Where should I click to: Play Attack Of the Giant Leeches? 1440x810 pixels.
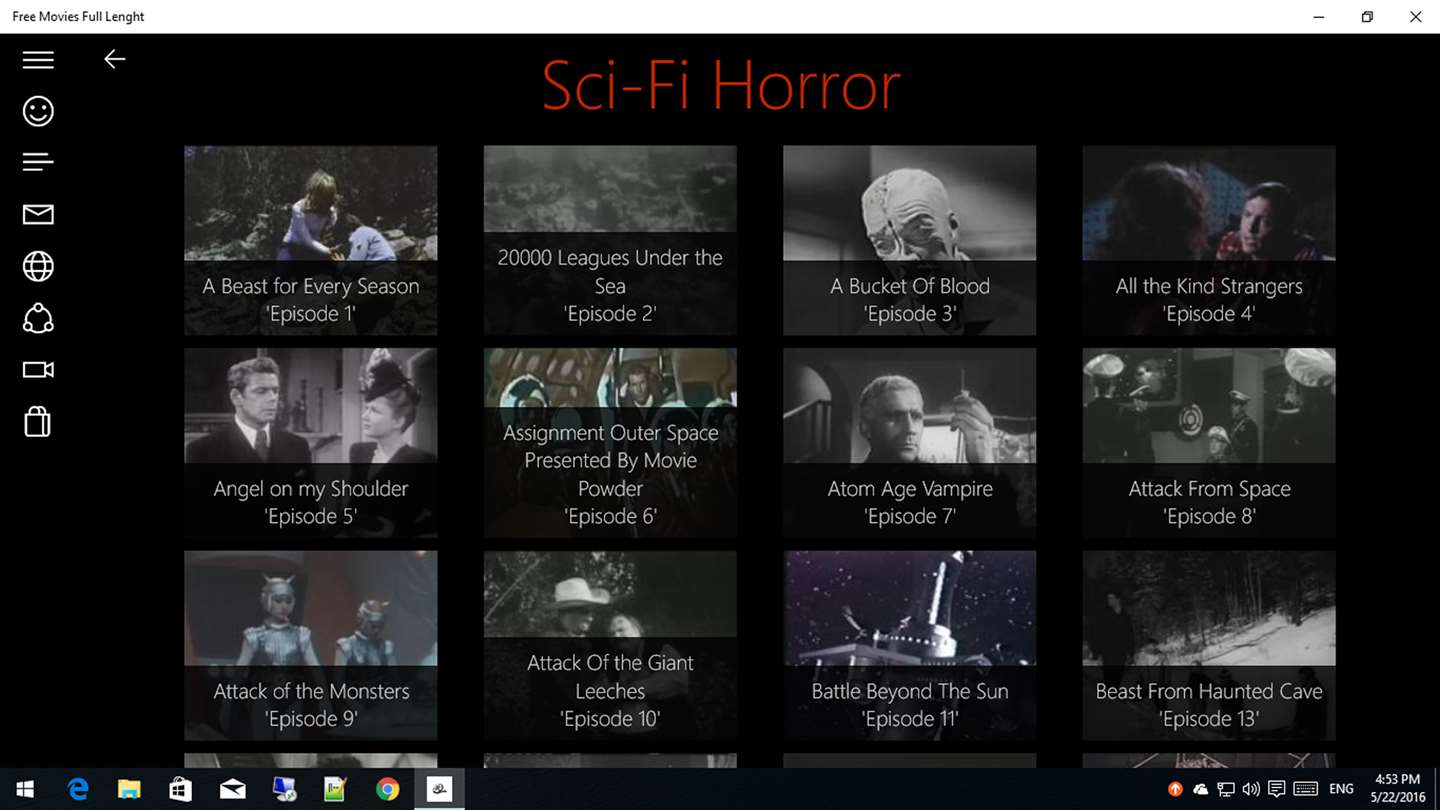[x=610, y=645]
